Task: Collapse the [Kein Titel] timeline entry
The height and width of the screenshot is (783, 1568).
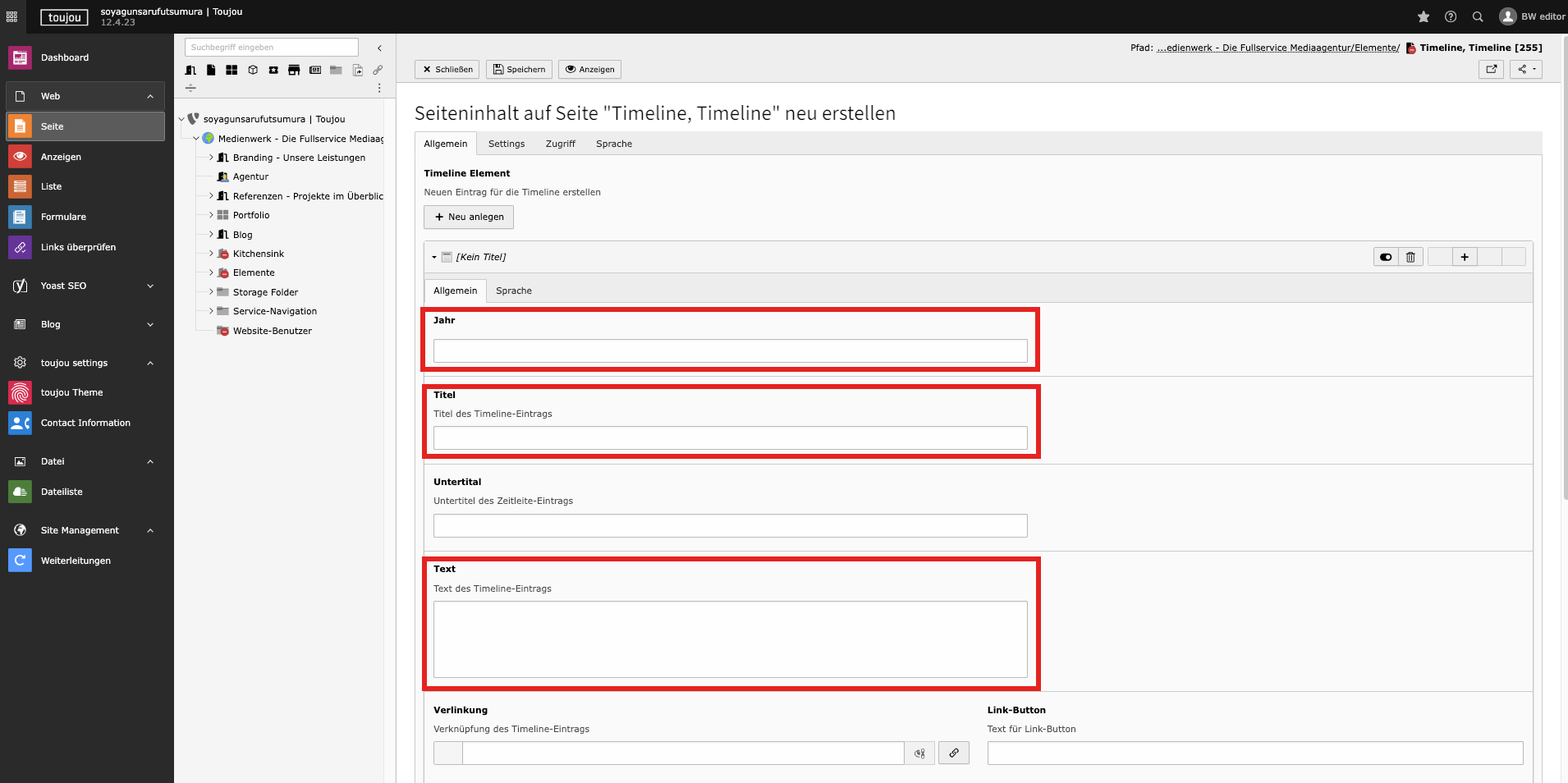Action: click(434, 257)
